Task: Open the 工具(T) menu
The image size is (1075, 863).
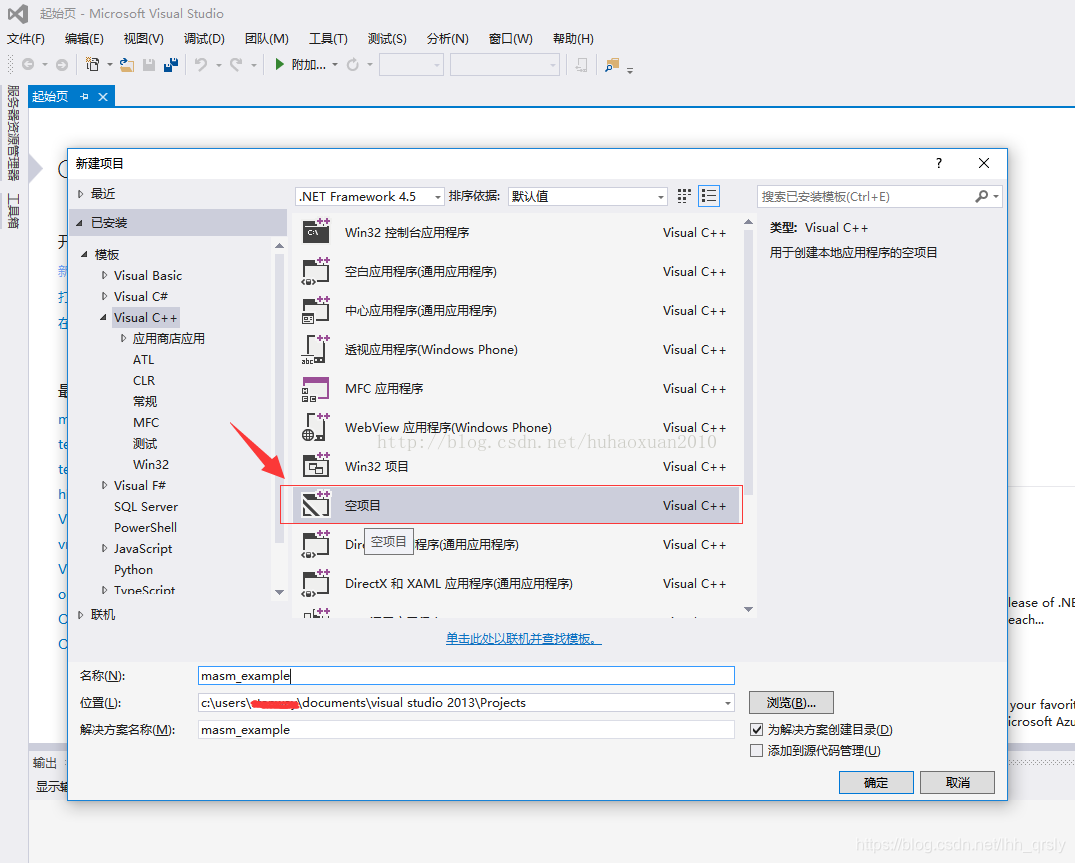Action: click(x=328, y=39)
